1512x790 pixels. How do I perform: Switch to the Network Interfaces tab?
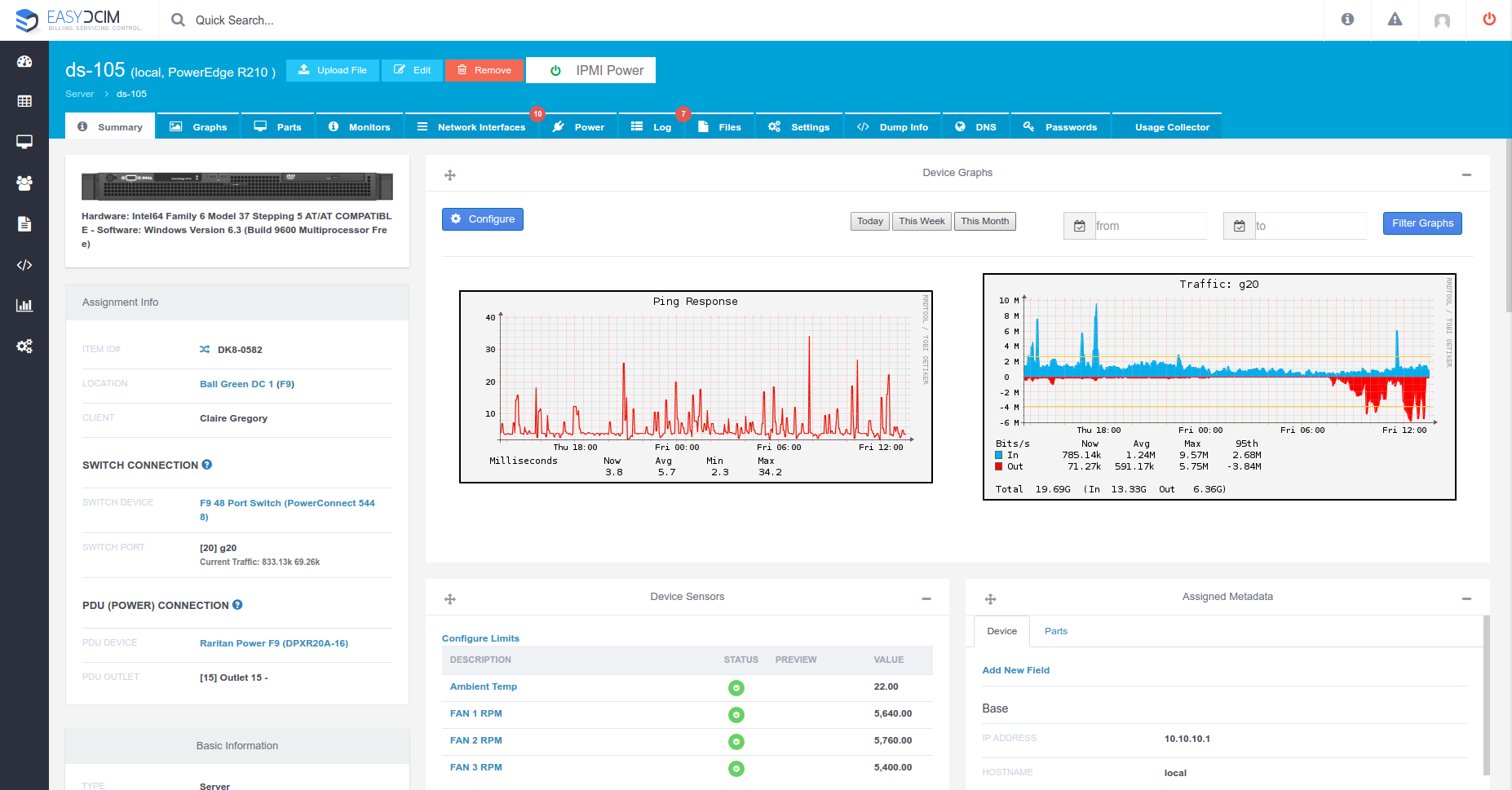(x=471, y=126)
